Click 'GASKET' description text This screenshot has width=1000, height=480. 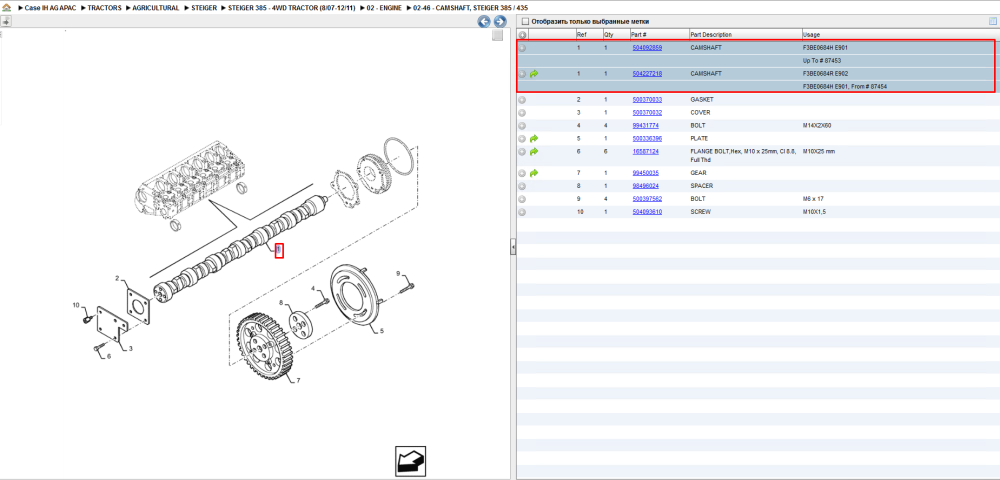tap(702, 100)
